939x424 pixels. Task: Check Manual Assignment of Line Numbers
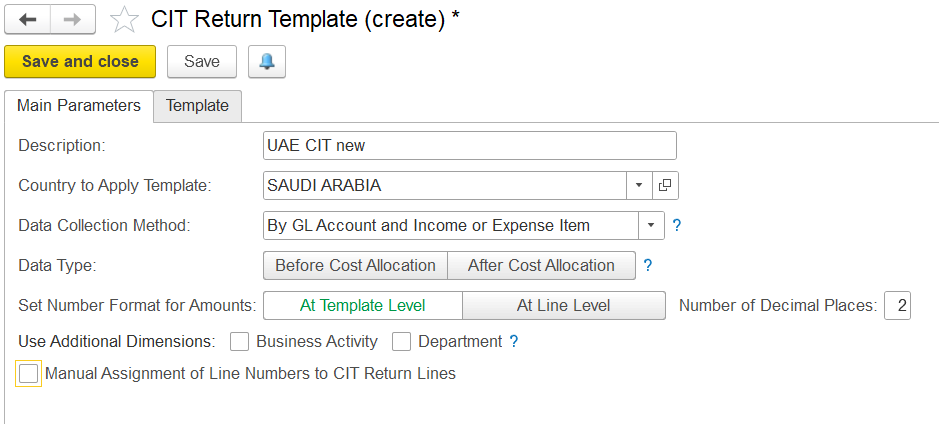[28, 374]
